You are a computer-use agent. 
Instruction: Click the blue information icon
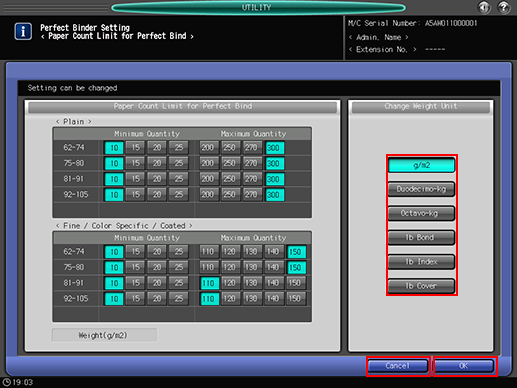(x=23, y=32)
